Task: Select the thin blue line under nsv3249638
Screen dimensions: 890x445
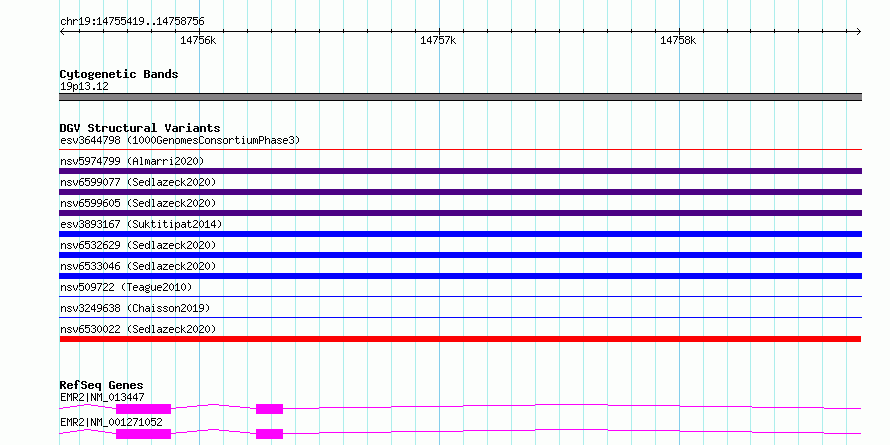Action: [x=460, y=318]
